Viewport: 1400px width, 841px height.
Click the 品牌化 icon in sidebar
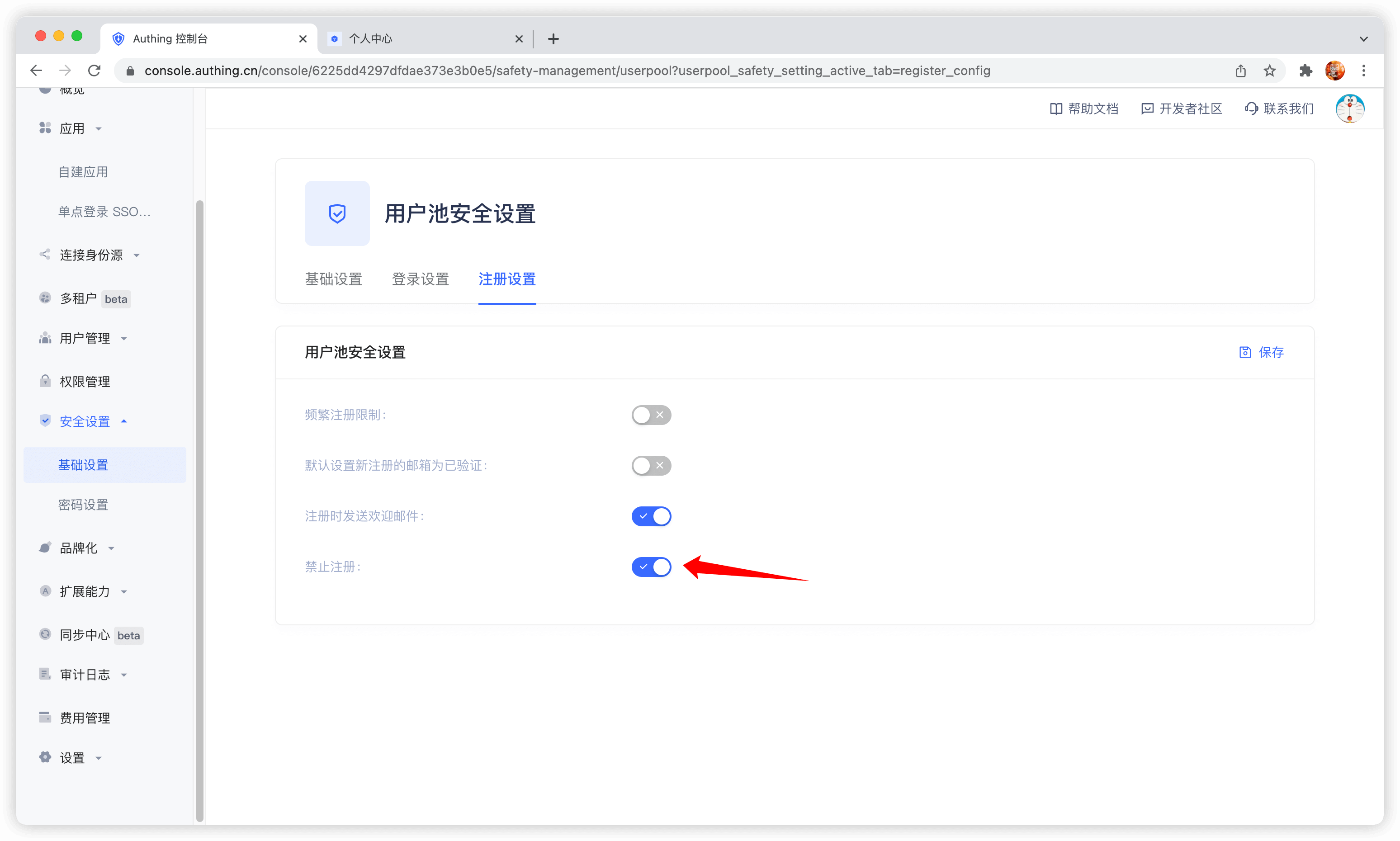tap(45, 548)
